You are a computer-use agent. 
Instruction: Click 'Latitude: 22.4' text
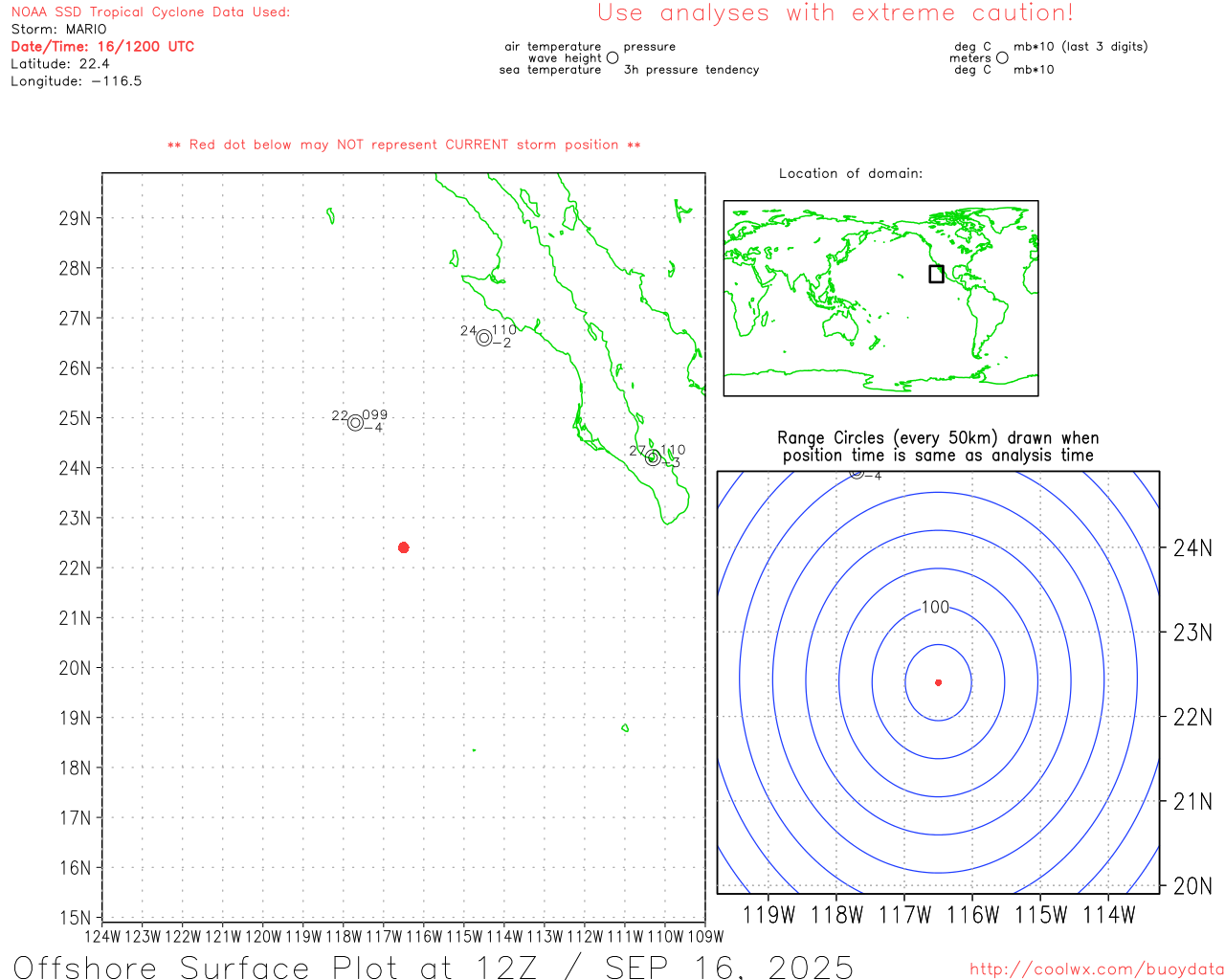coord(60,64)
